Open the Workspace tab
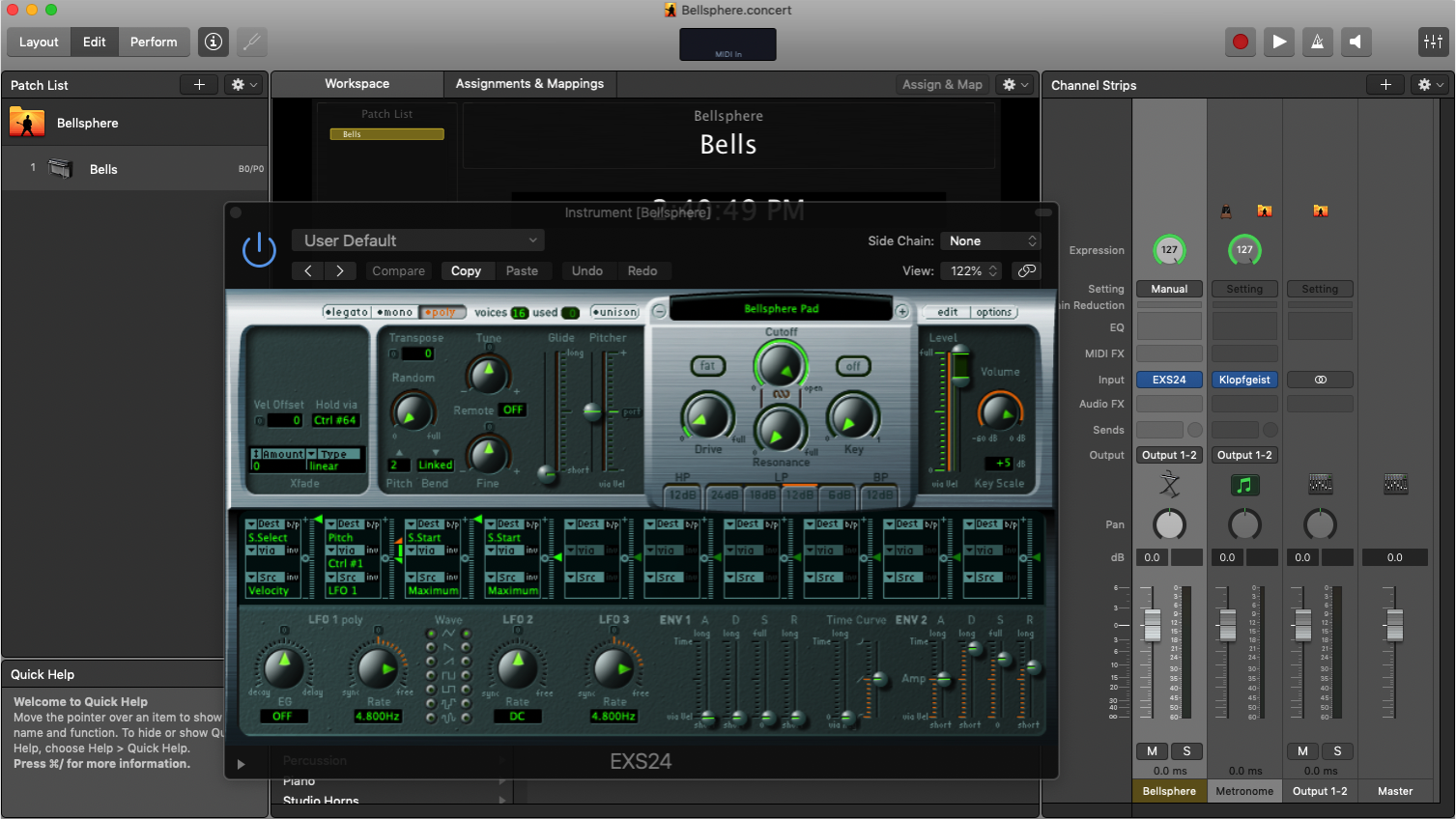Image resolution: width=1456 pixels, height=819 pixels. tap(357, 84)
